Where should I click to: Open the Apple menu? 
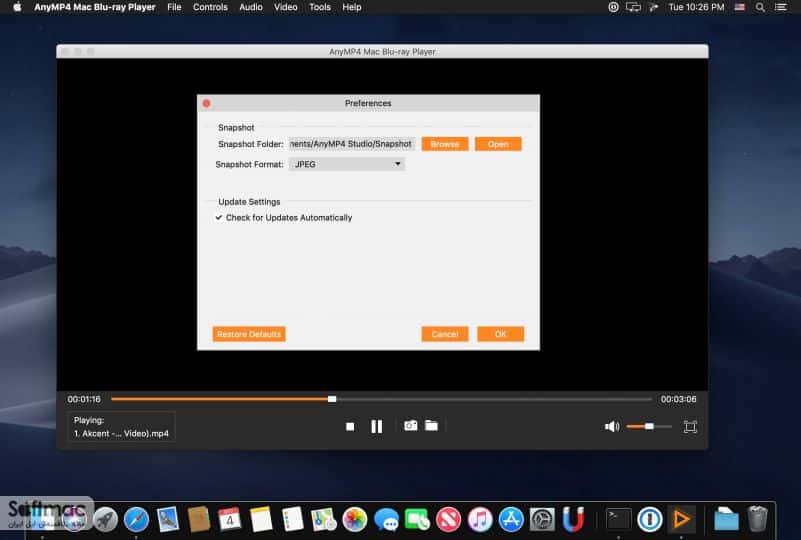click(x=17, y=7)
